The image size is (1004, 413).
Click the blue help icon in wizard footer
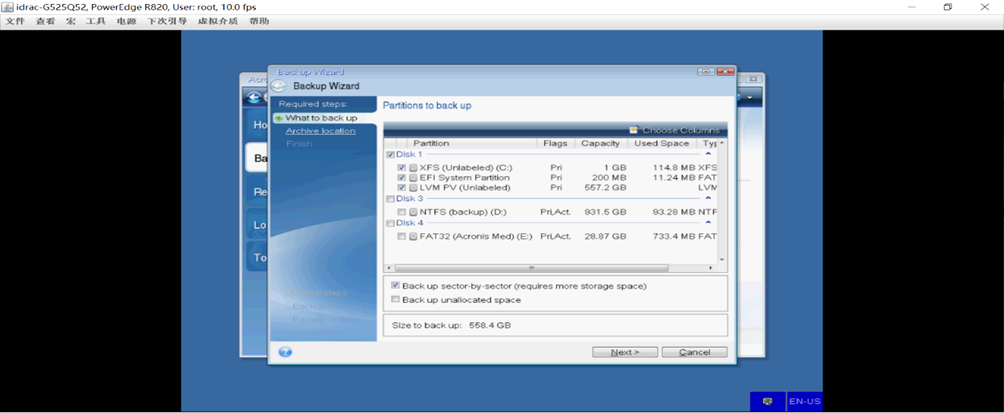[x=285, y=352]
